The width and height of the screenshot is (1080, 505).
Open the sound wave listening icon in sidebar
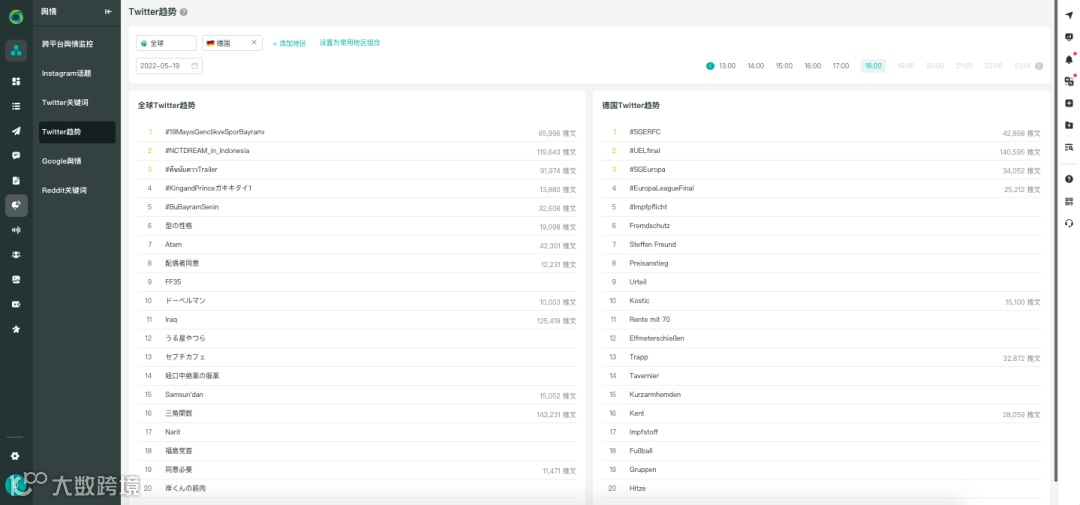point(16,230)
